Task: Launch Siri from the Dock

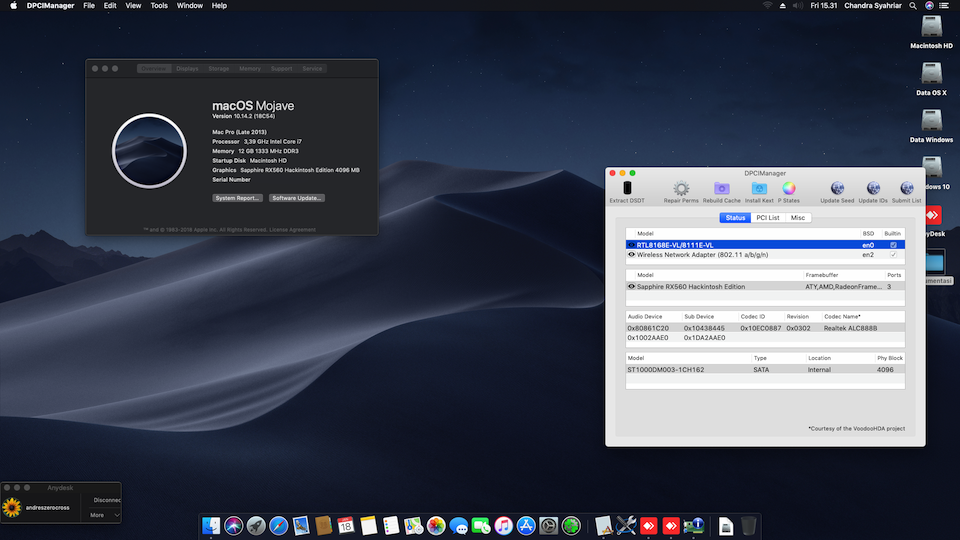Action: (233, 525)
